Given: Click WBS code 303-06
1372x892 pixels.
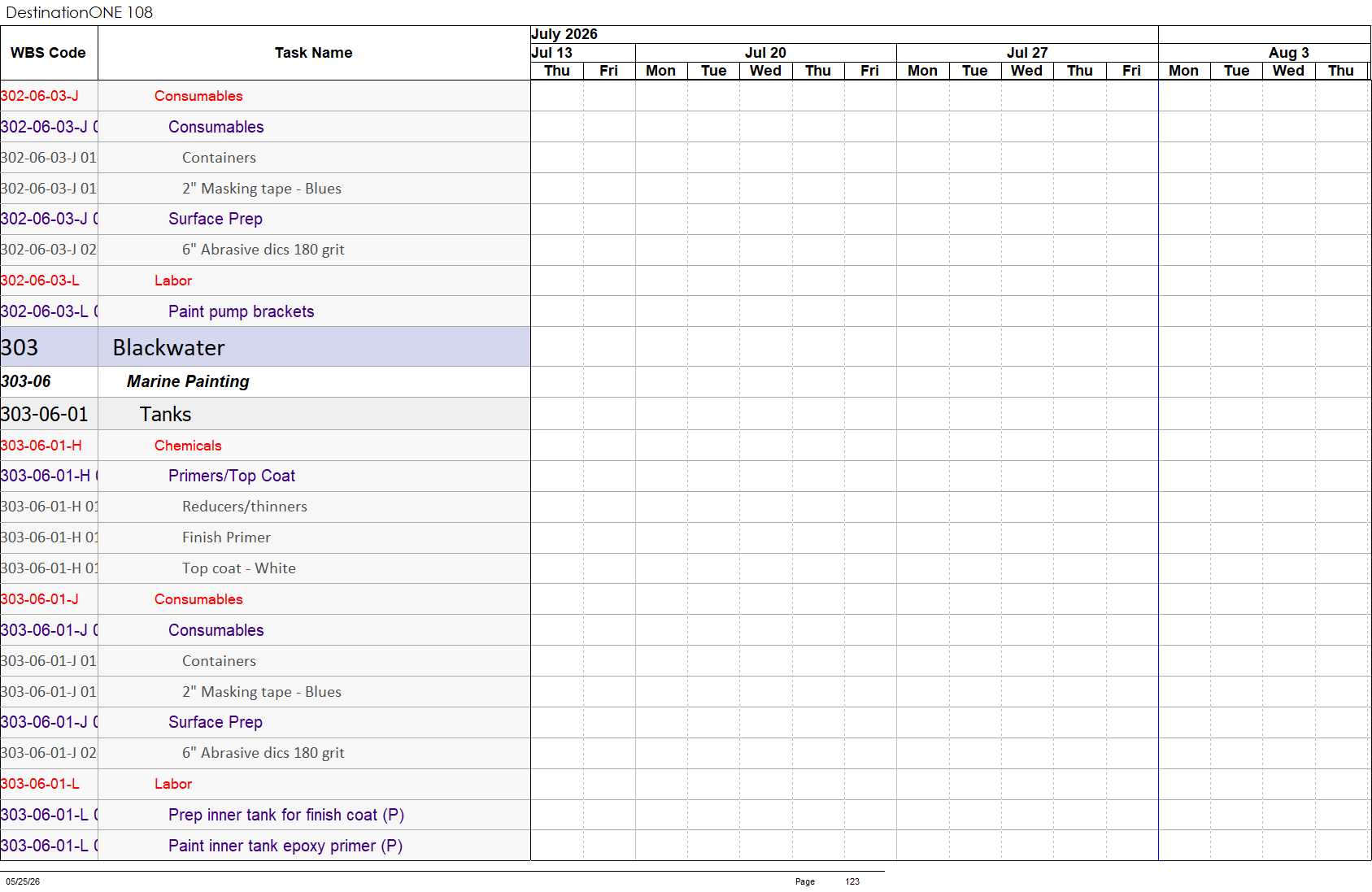Looking at the screenshot, I should [x=26, y=381].
